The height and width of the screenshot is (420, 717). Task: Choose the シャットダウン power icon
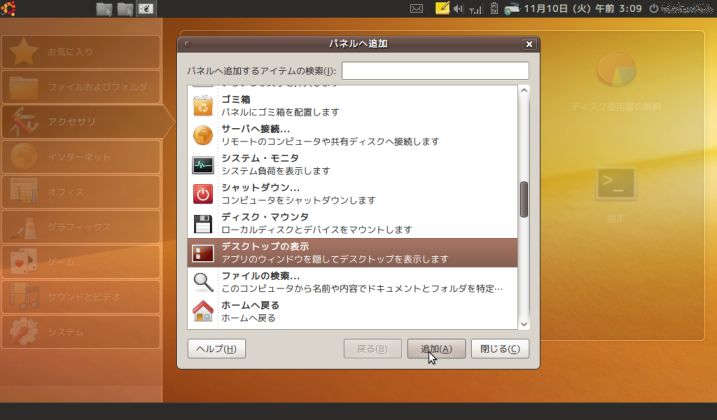coord(203,194)
